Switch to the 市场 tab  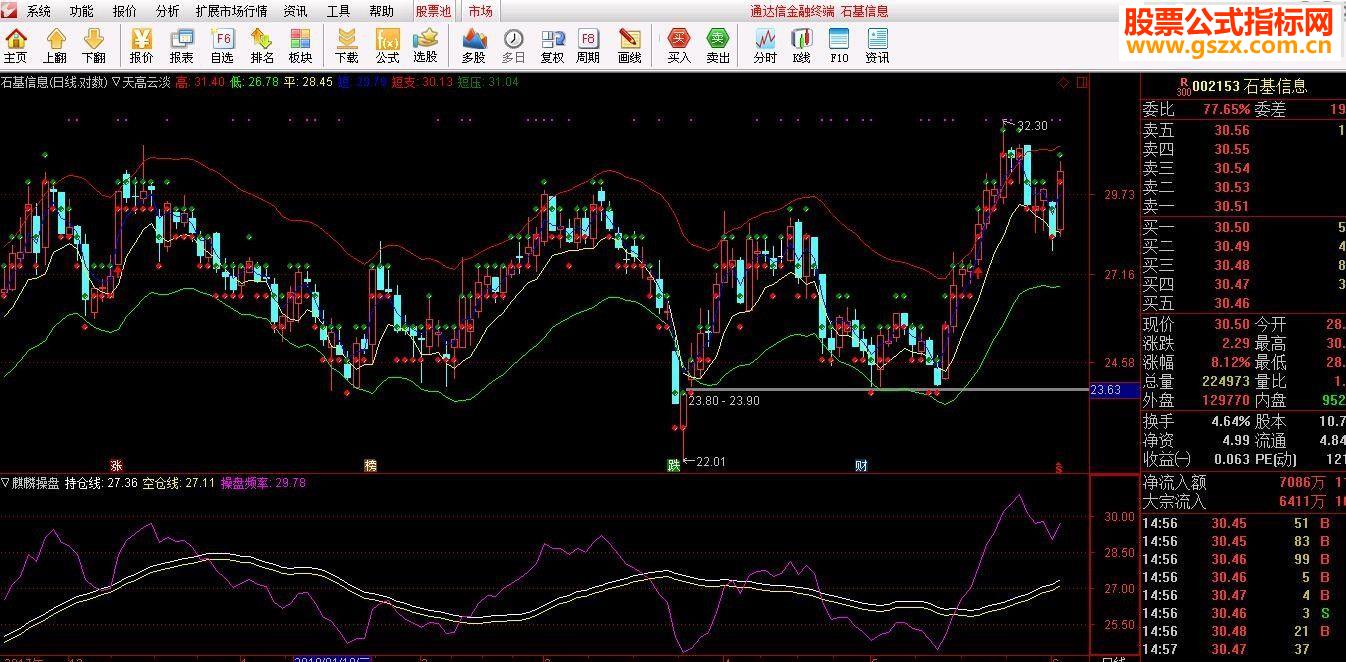[480, 11]
